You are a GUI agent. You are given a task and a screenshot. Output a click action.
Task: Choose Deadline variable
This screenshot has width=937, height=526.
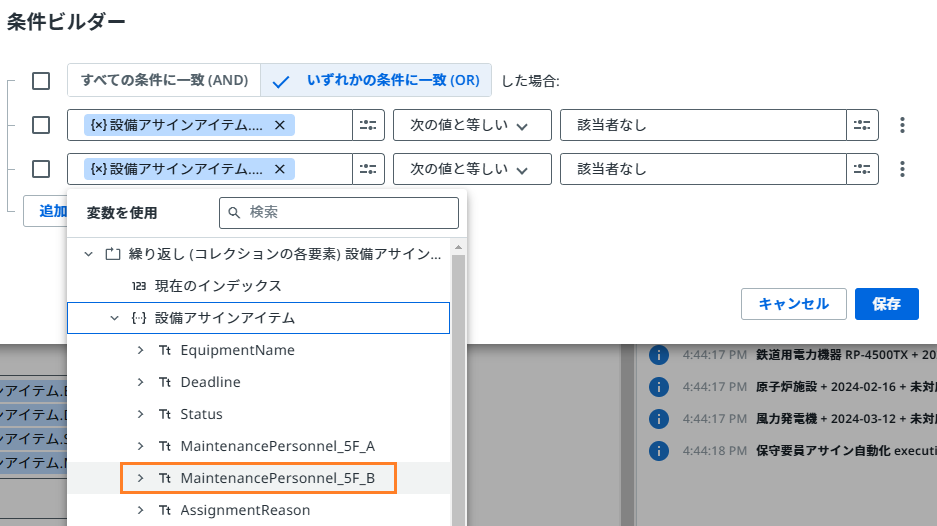[x=210, y=382]
